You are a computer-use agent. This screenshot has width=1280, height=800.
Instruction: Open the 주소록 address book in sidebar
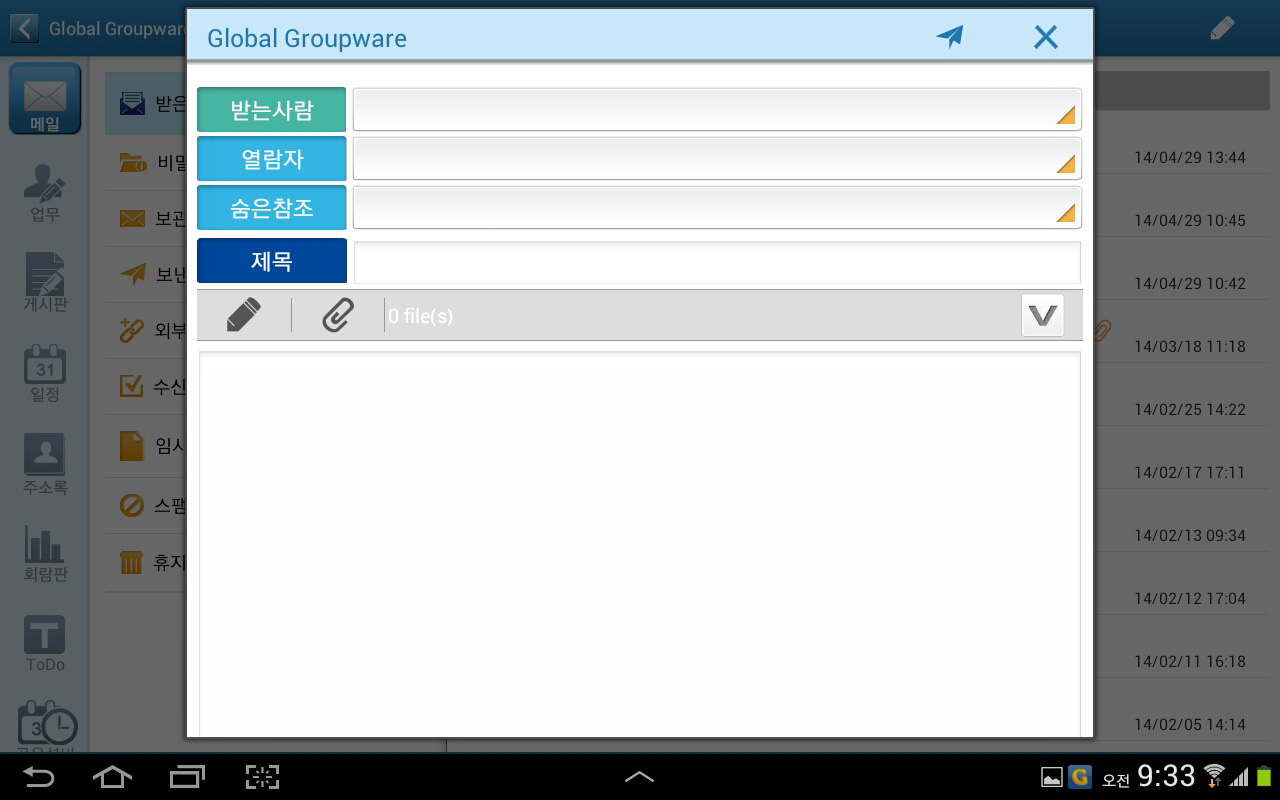click(x=45, y=463)
